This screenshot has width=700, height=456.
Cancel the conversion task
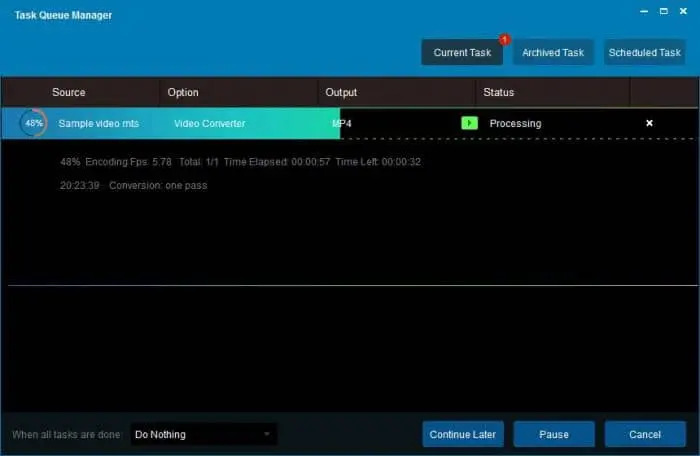tap(644, 434)
